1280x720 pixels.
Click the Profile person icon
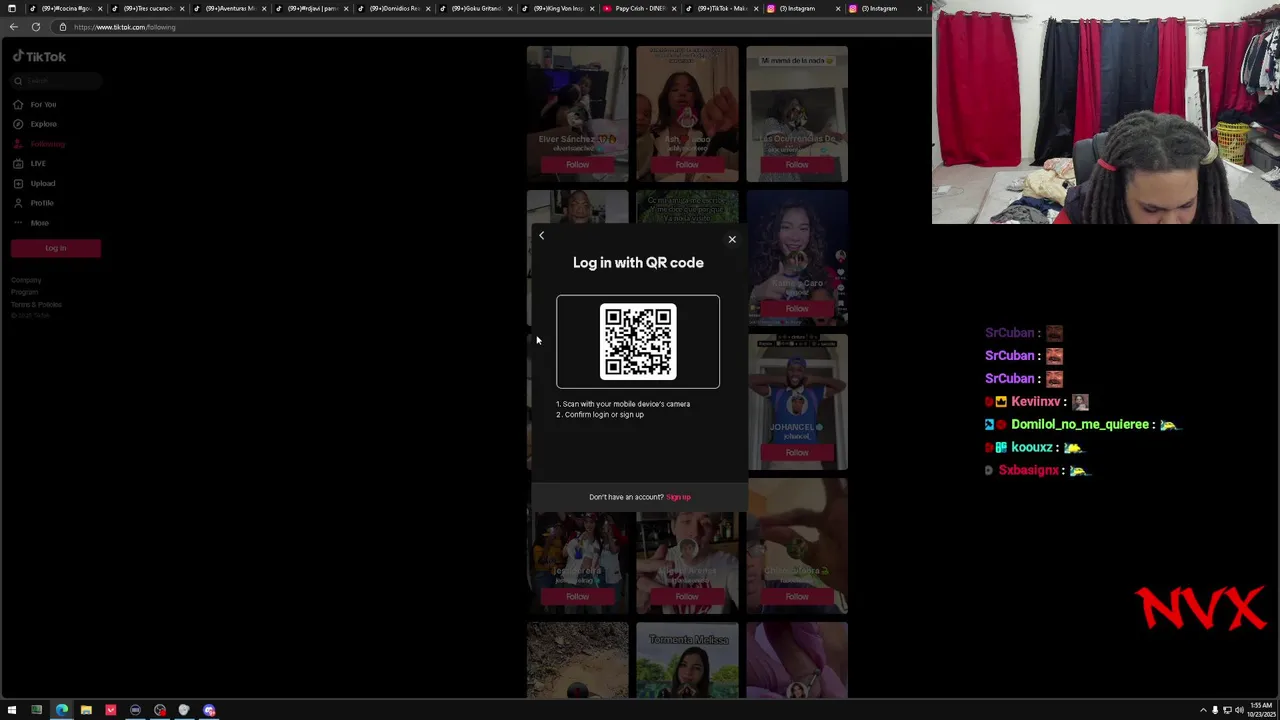coord(18,203)
